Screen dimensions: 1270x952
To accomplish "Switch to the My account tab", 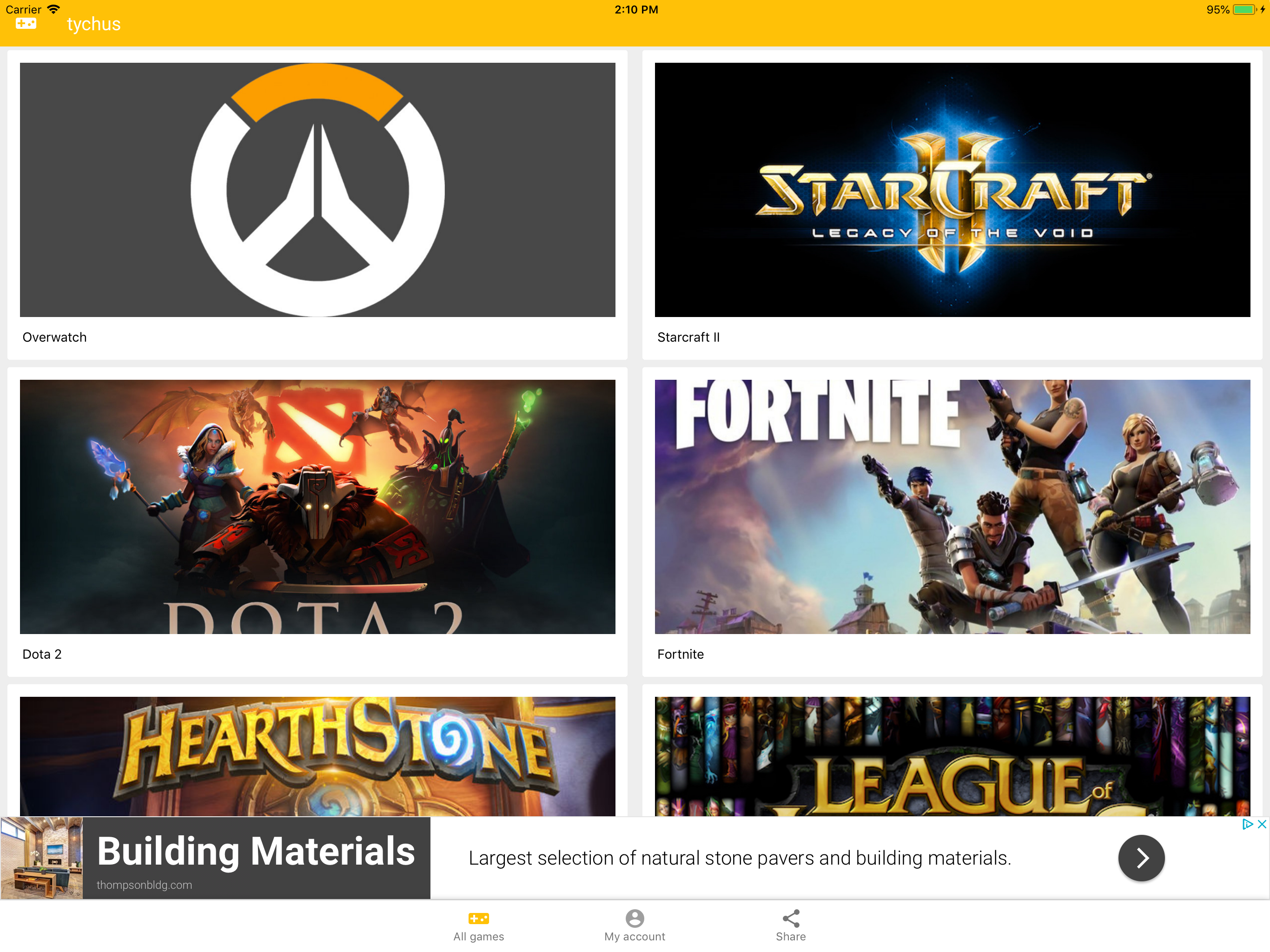I will click(635, 936).
